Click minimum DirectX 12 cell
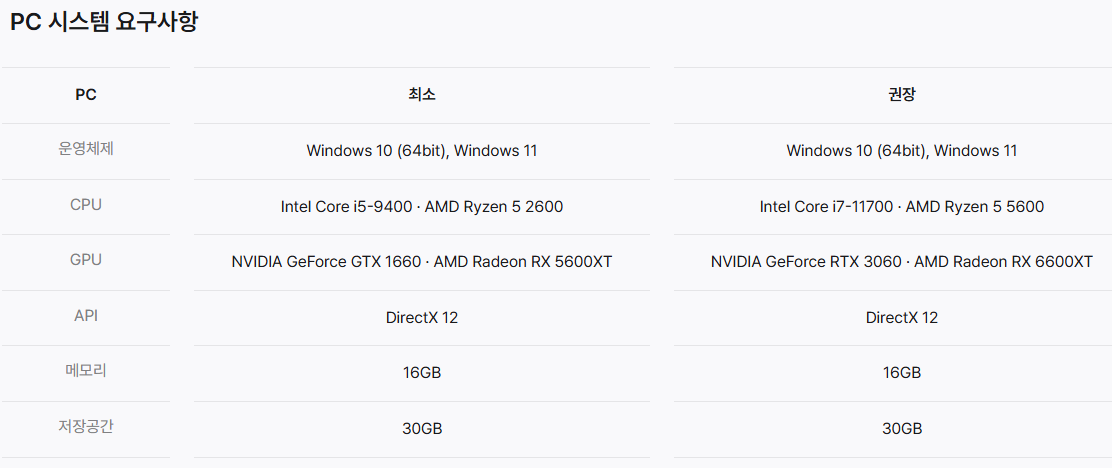 [x=422, y=318]
